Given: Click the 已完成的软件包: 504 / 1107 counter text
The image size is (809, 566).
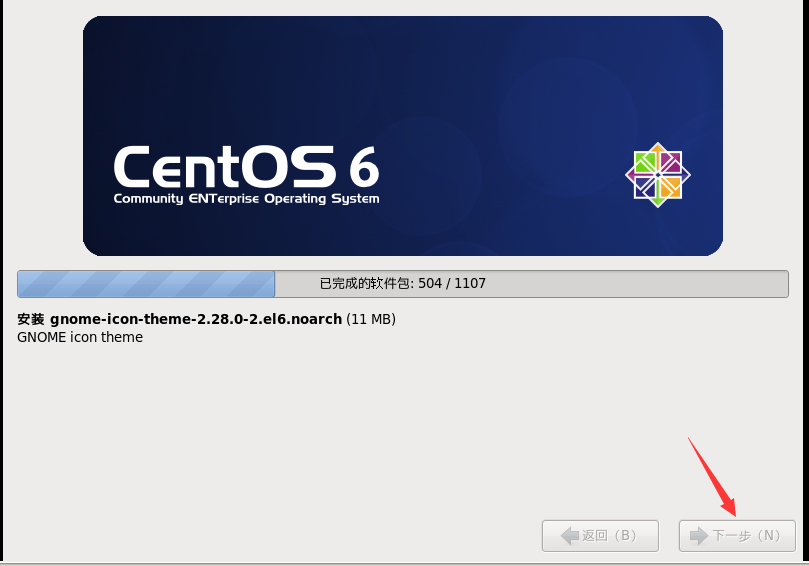Looking at the screenshot, I should (402, 284).
